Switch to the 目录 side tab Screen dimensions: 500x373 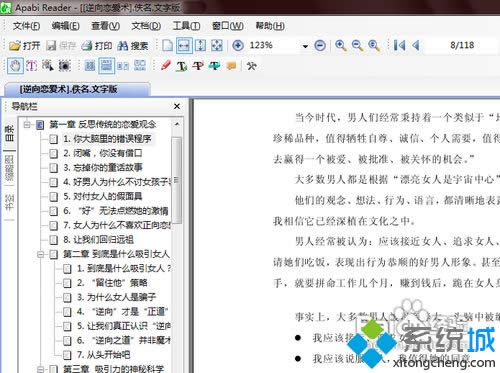click(9, 133)
